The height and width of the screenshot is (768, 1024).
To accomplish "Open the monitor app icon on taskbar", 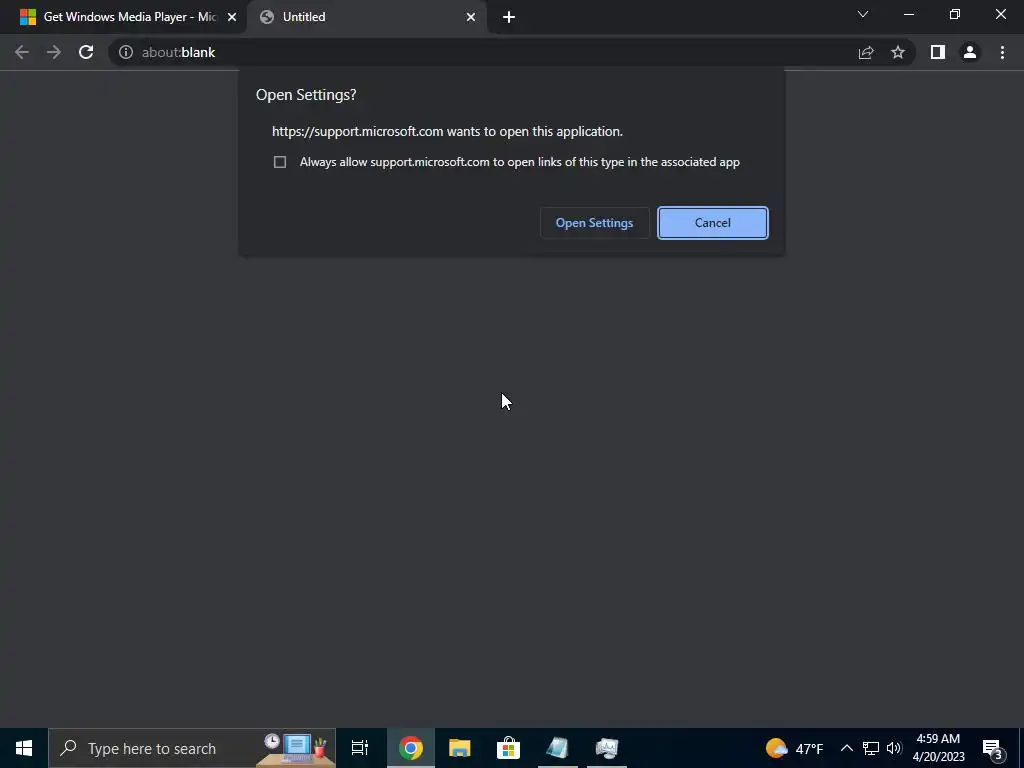I will click(x=607, y=748).
